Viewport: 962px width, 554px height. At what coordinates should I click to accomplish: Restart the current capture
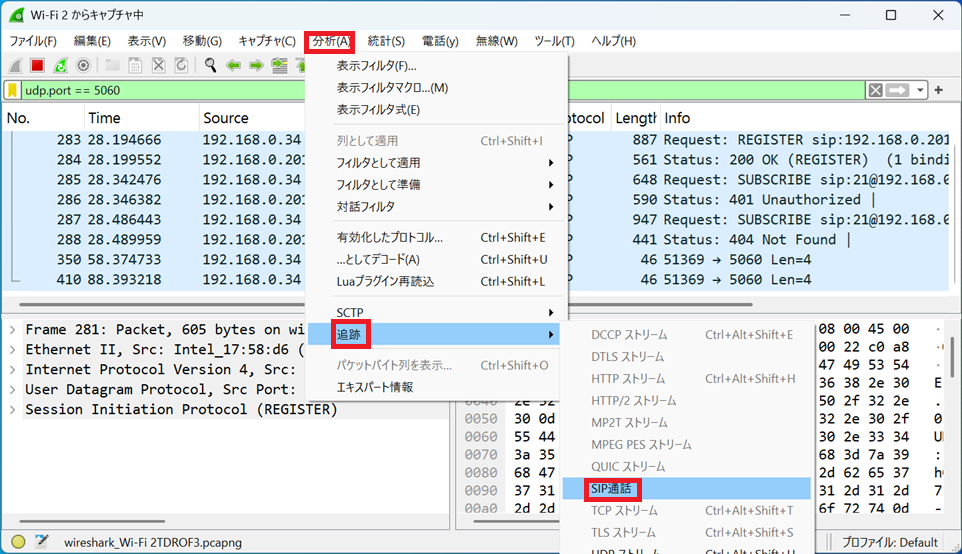(x=60, y=65)
